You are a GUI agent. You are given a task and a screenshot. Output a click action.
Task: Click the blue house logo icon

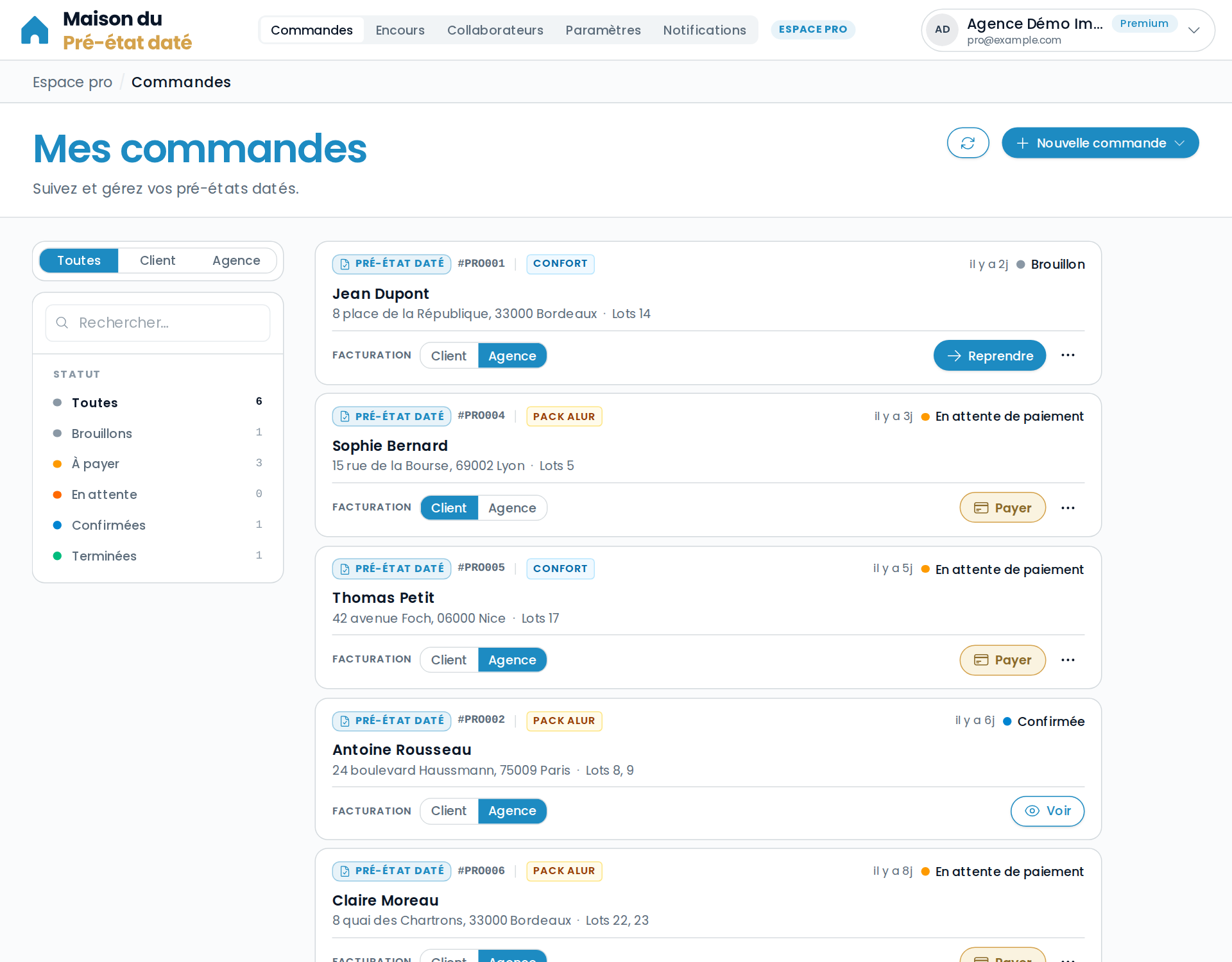tap(35, 30)
